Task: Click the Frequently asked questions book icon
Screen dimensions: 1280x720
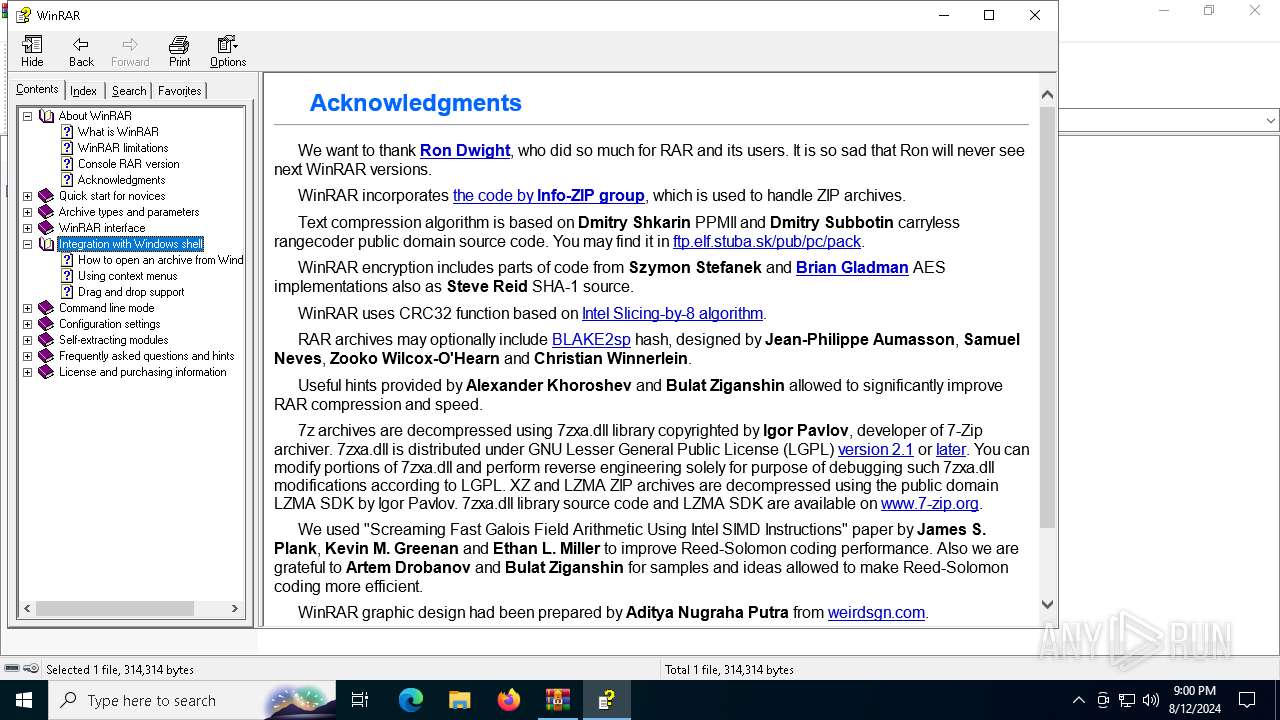Action: point(46,356)
